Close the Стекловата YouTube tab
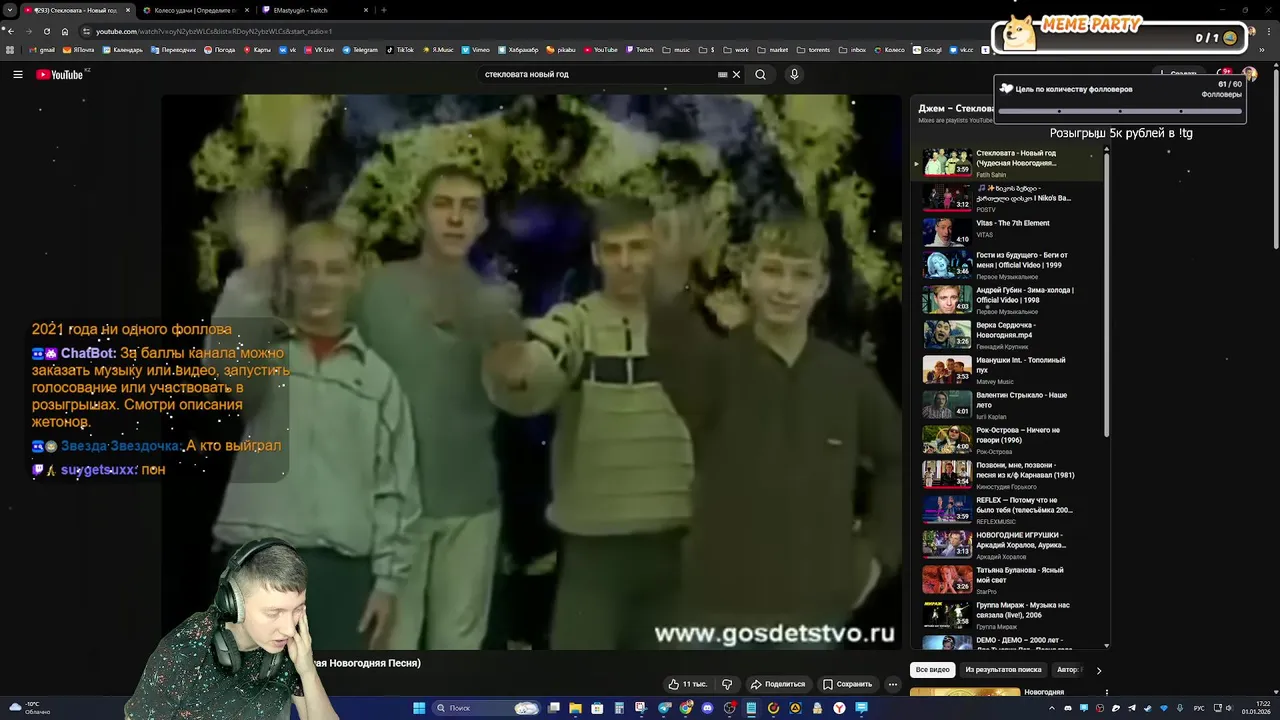Screen dimensions: 1280x720 [x=127, y=10]
